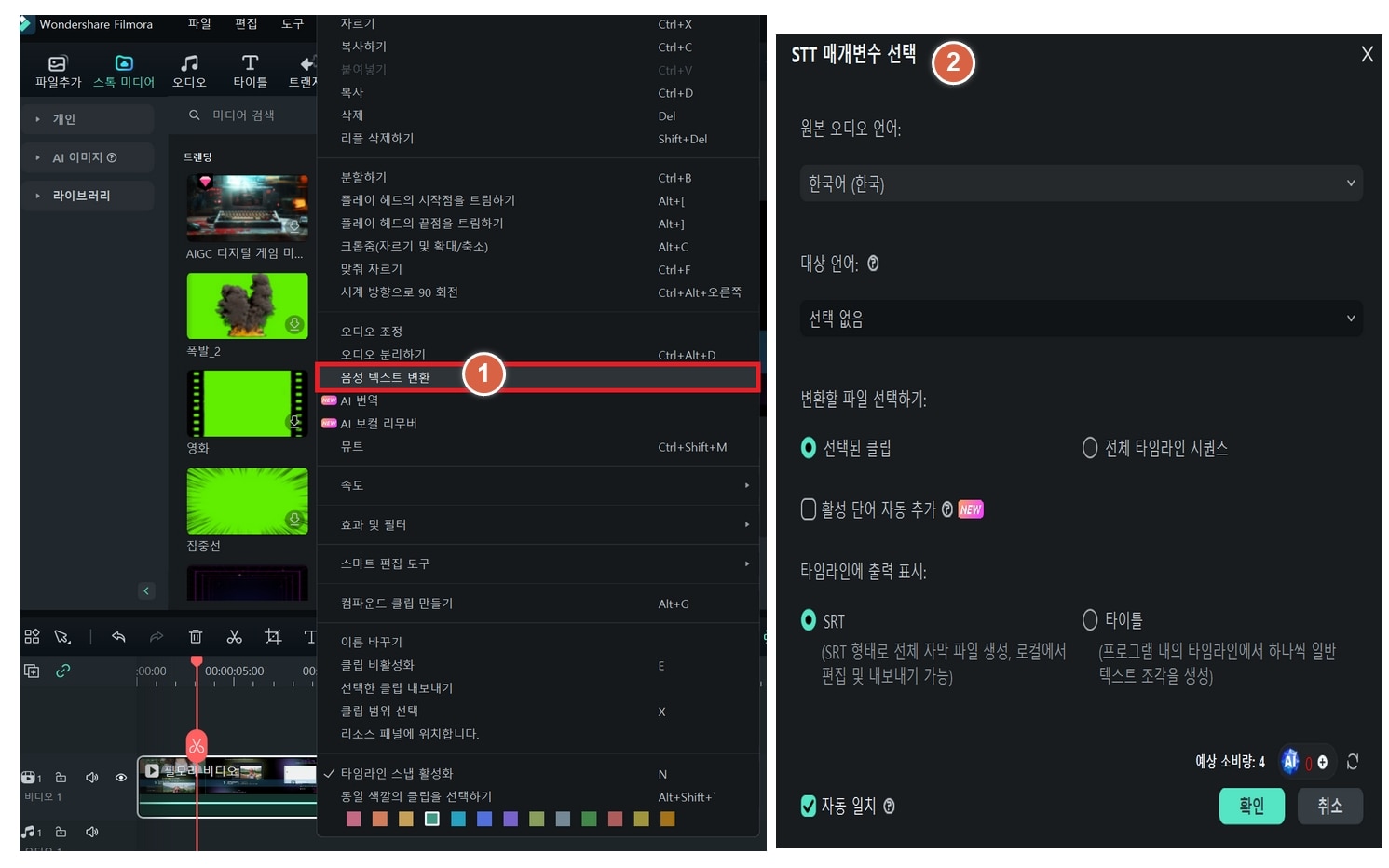Open the 파일추가 (add file) media tab icon
The width and height of the screenshot is (1389, 868).
coord(58,63)
